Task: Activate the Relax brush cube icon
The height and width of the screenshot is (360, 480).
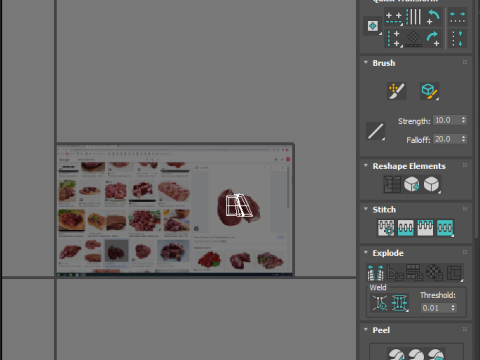Action: (429, 91)
